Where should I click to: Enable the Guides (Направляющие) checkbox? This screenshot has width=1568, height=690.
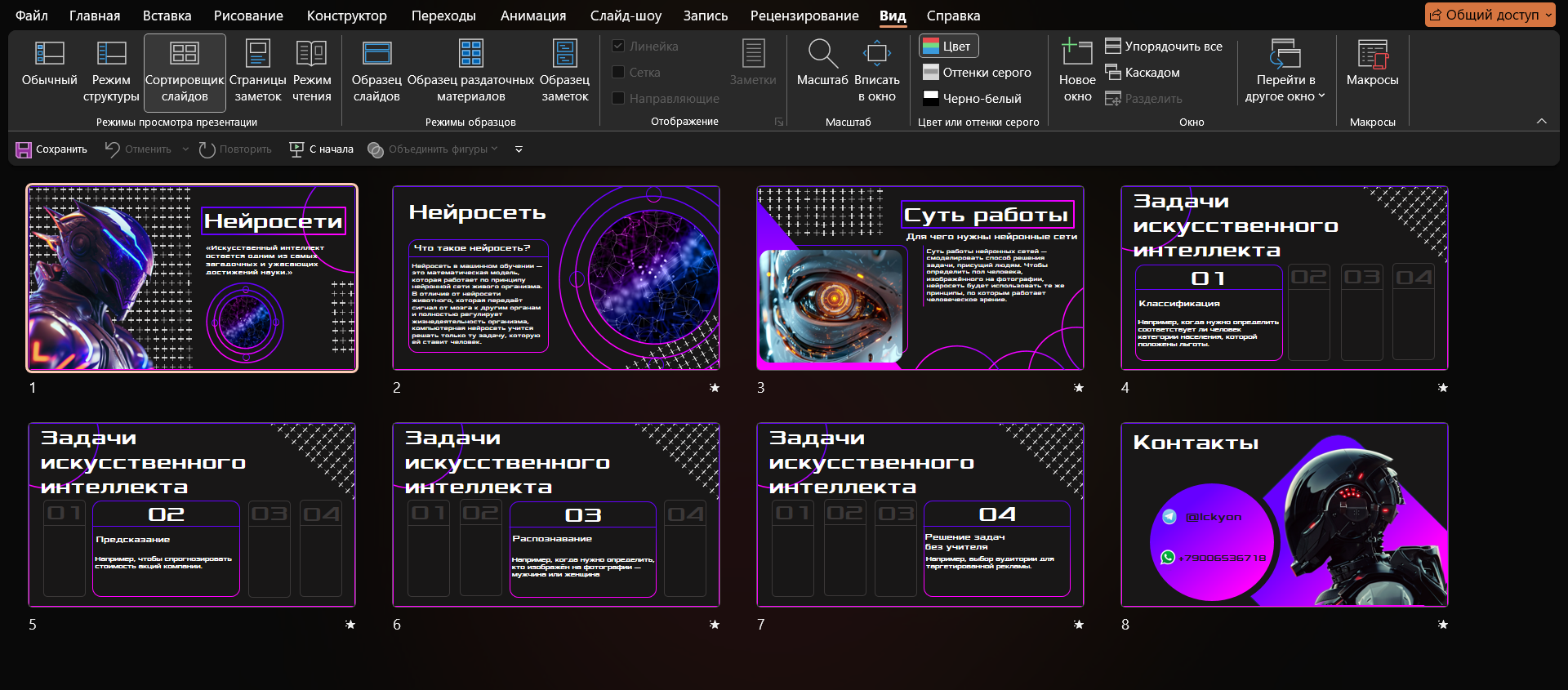point(618,99)
